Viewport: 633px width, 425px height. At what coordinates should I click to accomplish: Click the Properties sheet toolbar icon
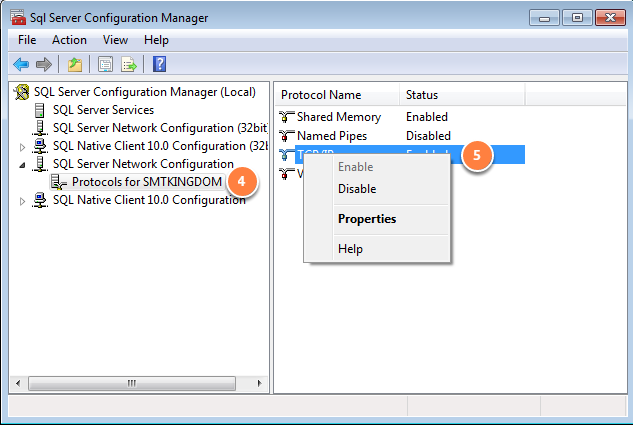(105, 64)
